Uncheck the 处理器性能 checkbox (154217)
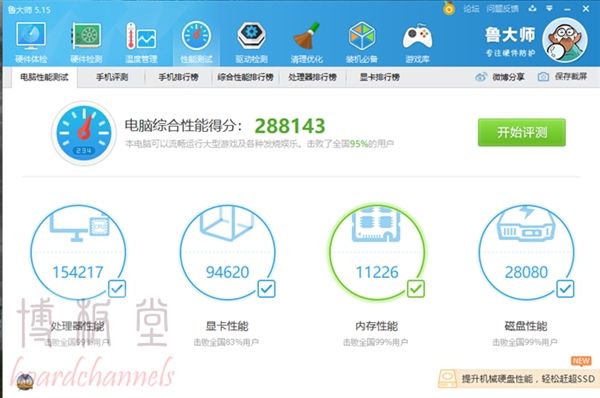The height and width of the screenshot is (398, 600). (x=117, y=289)
